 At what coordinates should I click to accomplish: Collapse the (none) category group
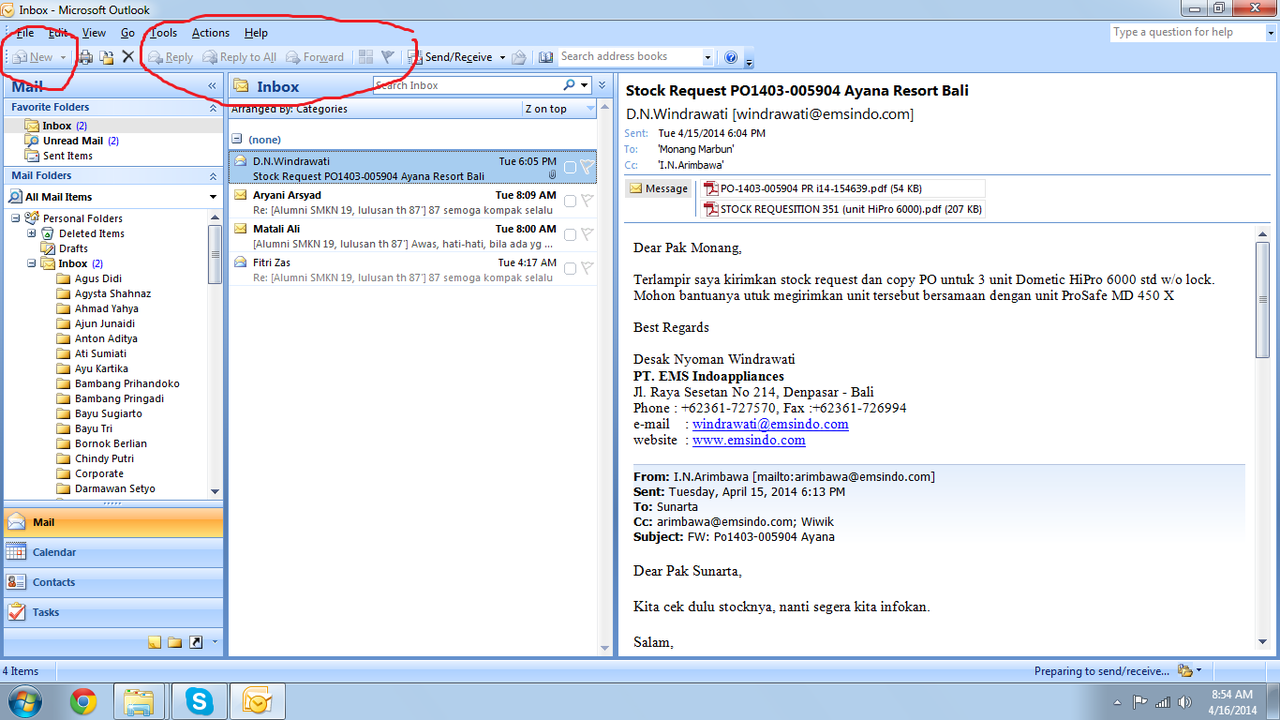[236, 139]
